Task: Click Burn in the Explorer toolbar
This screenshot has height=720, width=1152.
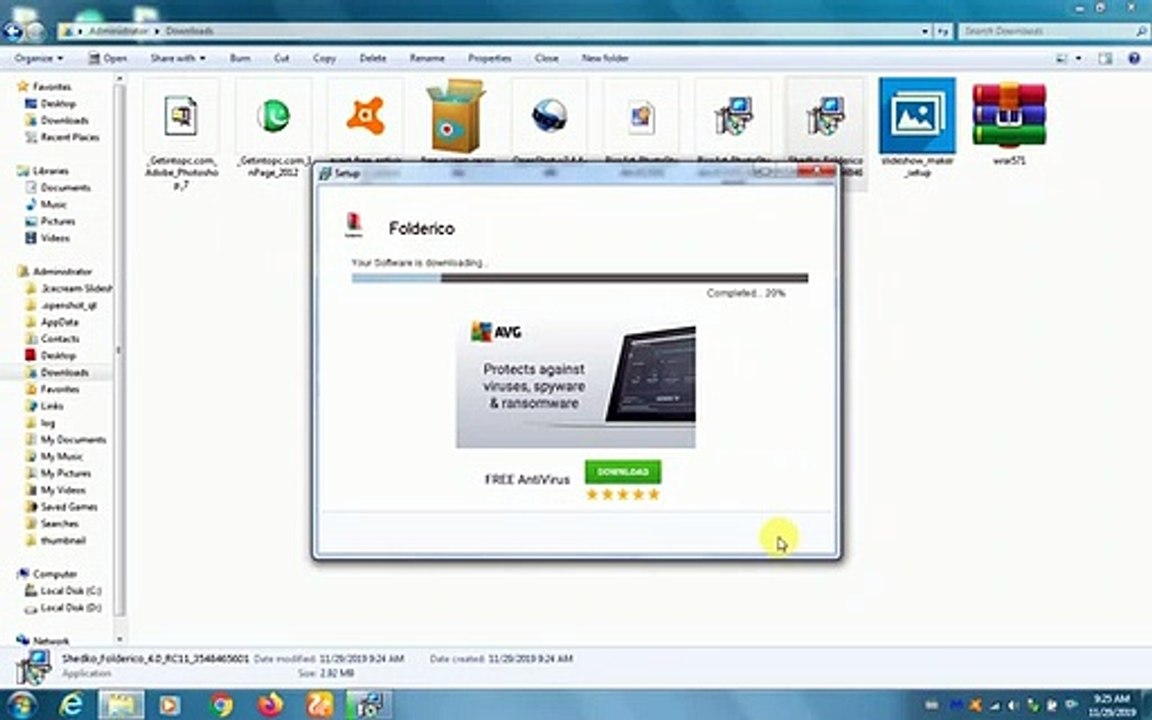Action: point(240,58)
